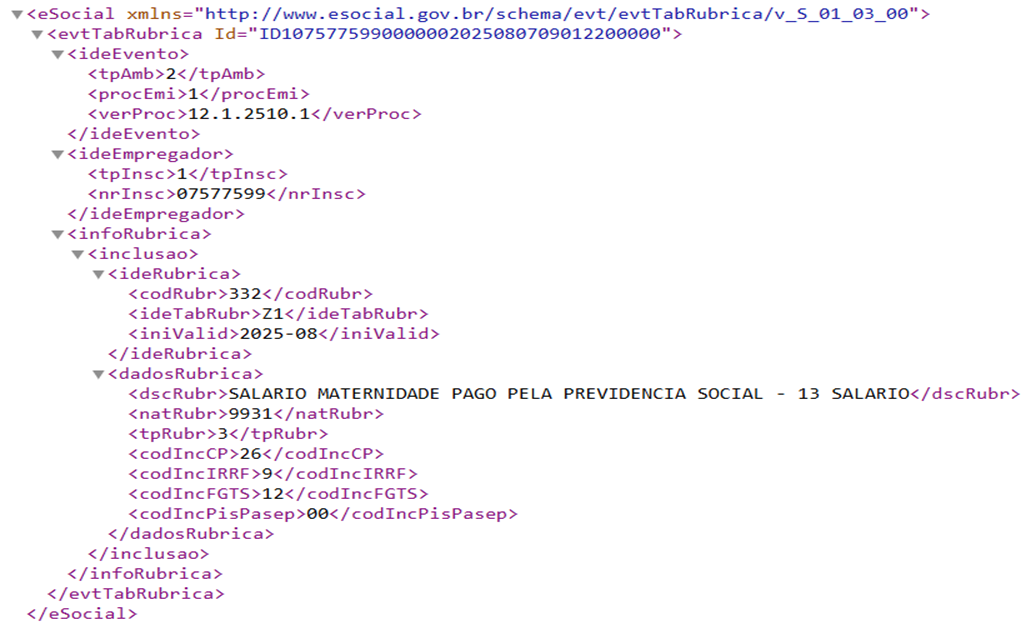Image resolution: width=1031 pixels, height=623 pixels.
Task: Collapse the infoRubrica node
Action: click(58, 235)
